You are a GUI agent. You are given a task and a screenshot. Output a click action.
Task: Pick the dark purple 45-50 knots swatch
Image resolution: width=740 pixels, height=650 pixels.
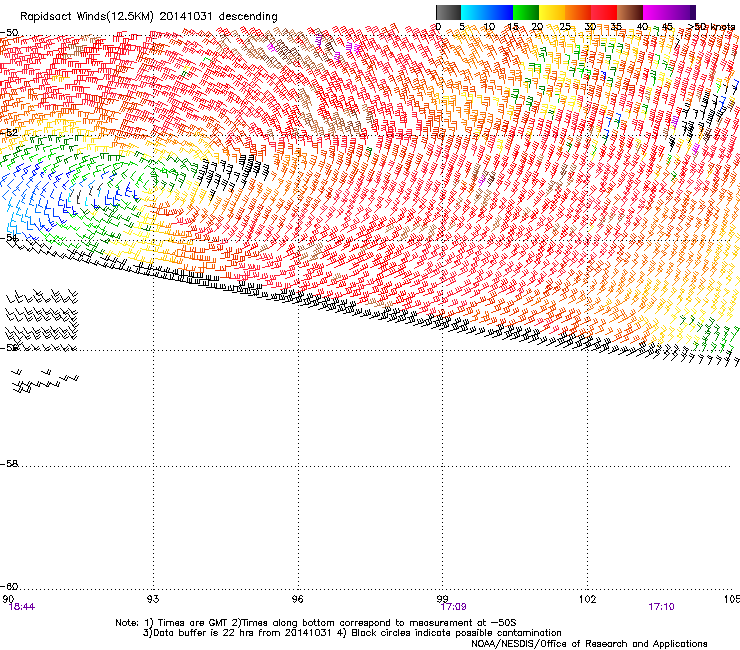pyautogui.click(x=682, y=12)
